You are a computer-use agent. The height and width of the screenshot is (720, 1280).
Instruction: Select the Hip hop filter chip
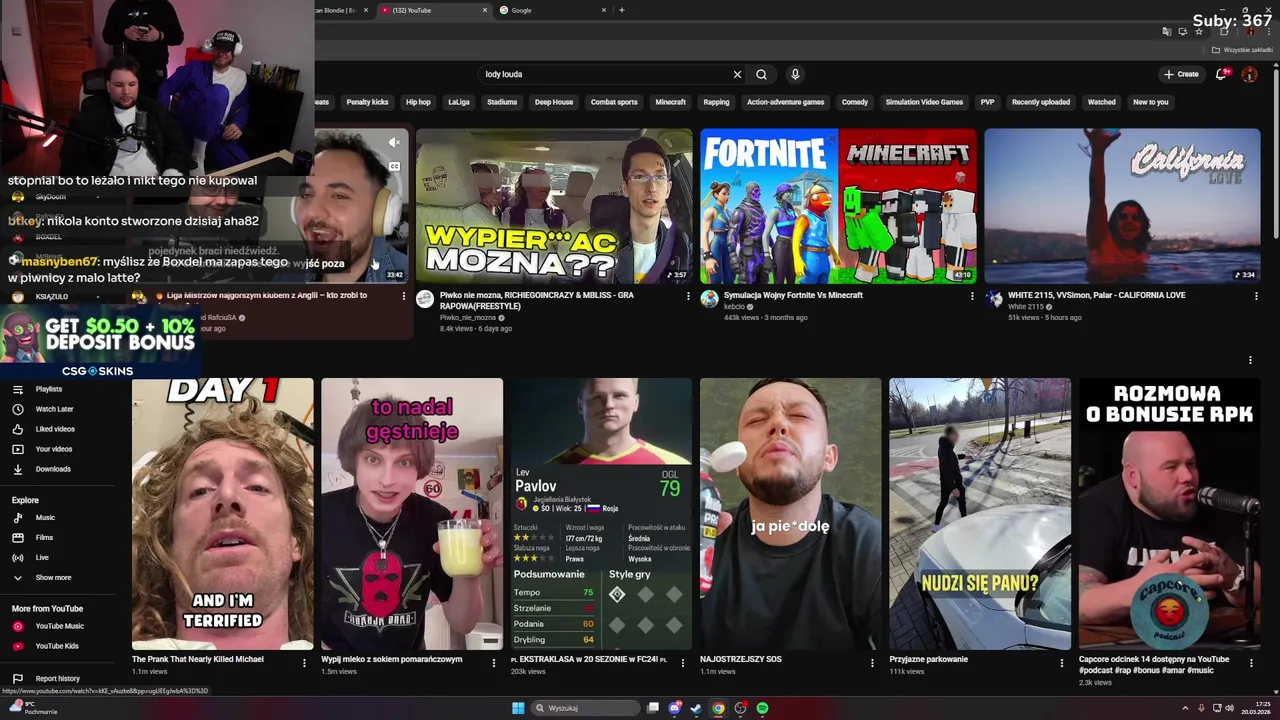pyautogui.click(x=418, y=102)
